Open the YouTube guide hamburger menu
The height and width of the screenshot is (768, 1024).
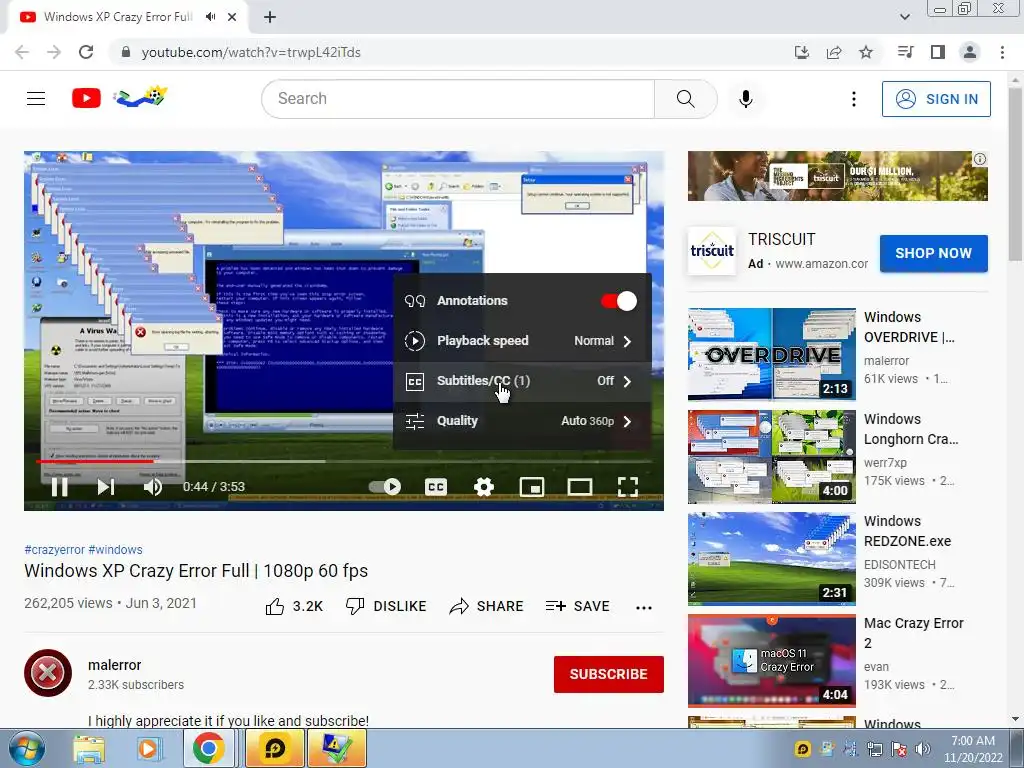coord(36,99)
